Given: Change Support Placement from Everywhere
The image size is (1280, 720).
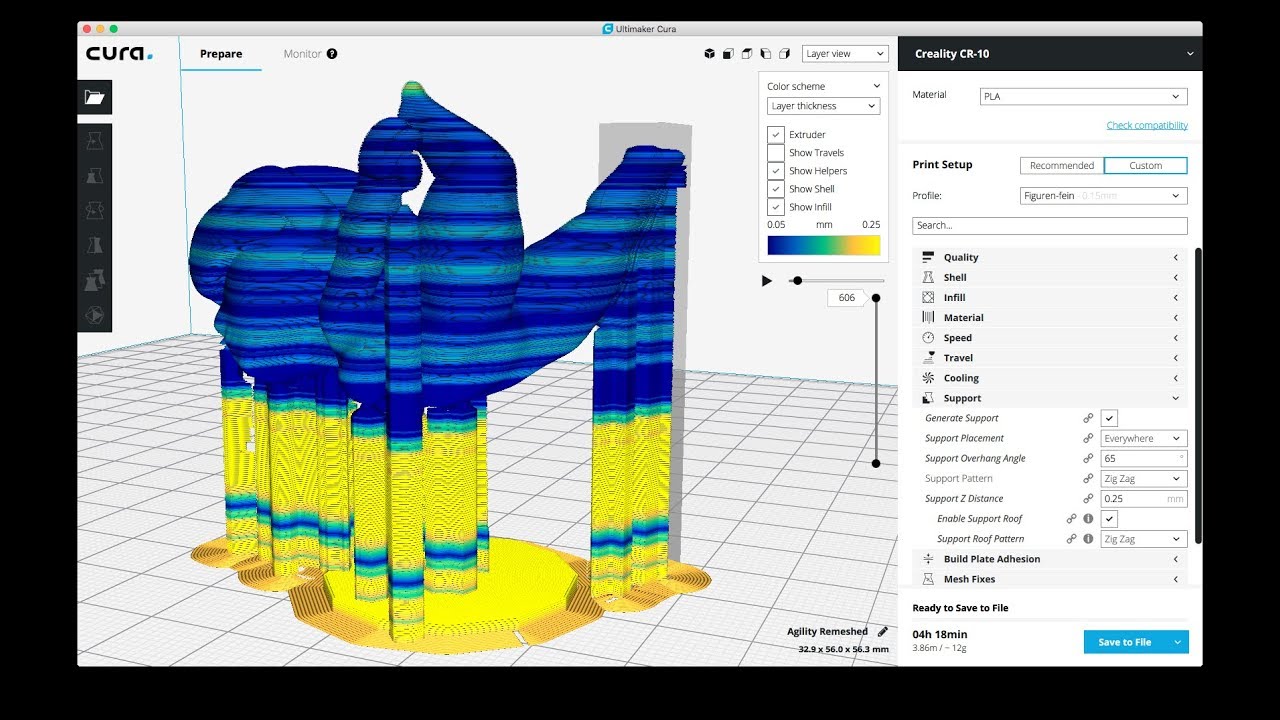Looking at the screenshot, I should click(x=1143, y=438).
